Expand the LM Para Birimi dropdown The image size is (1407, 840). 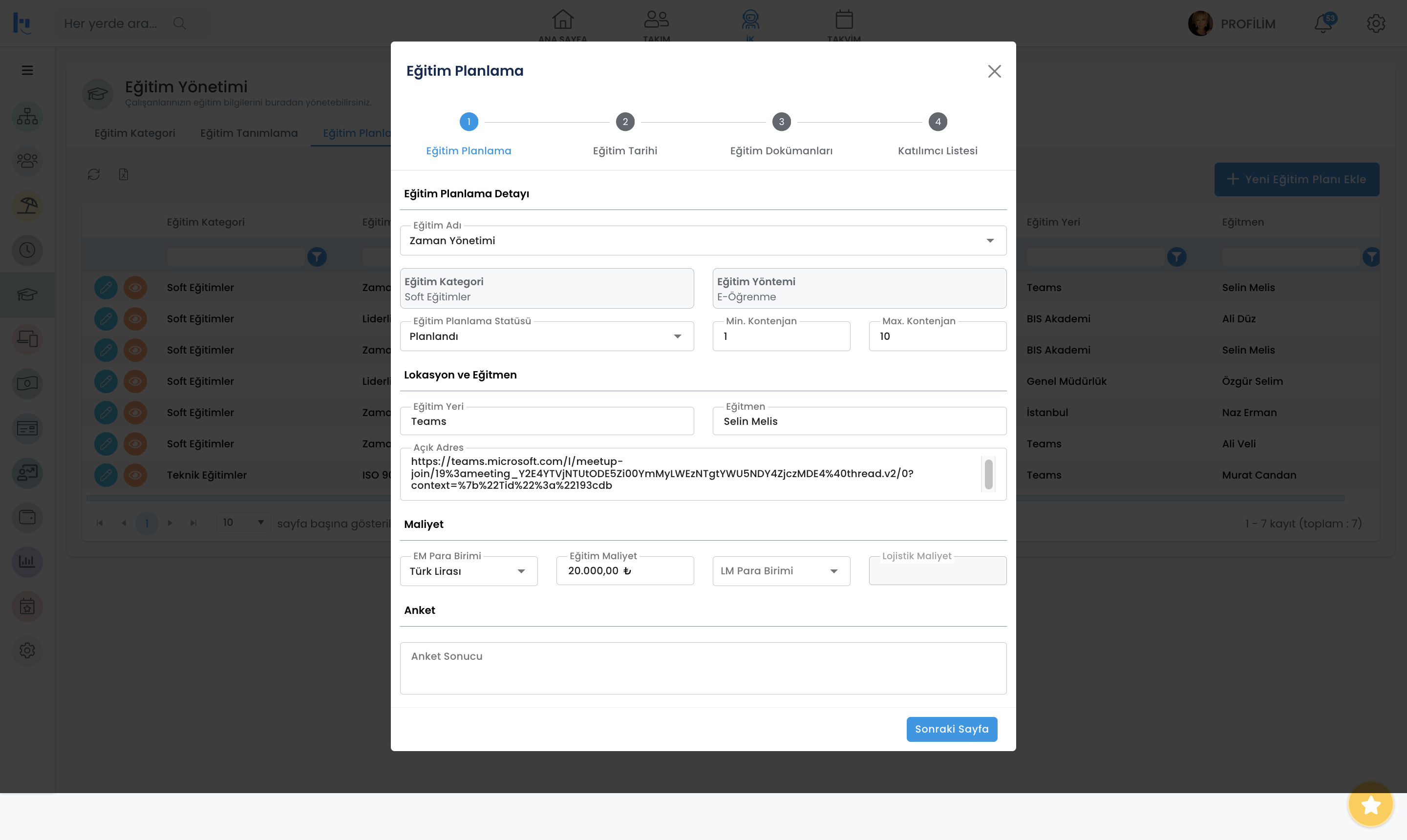833,571
